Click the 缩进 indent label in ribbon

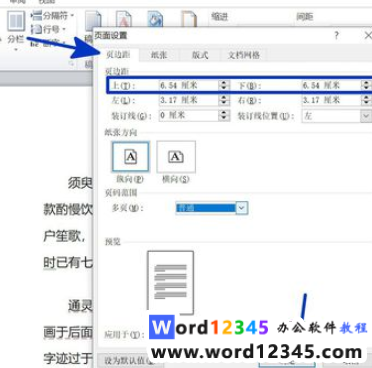220,16
